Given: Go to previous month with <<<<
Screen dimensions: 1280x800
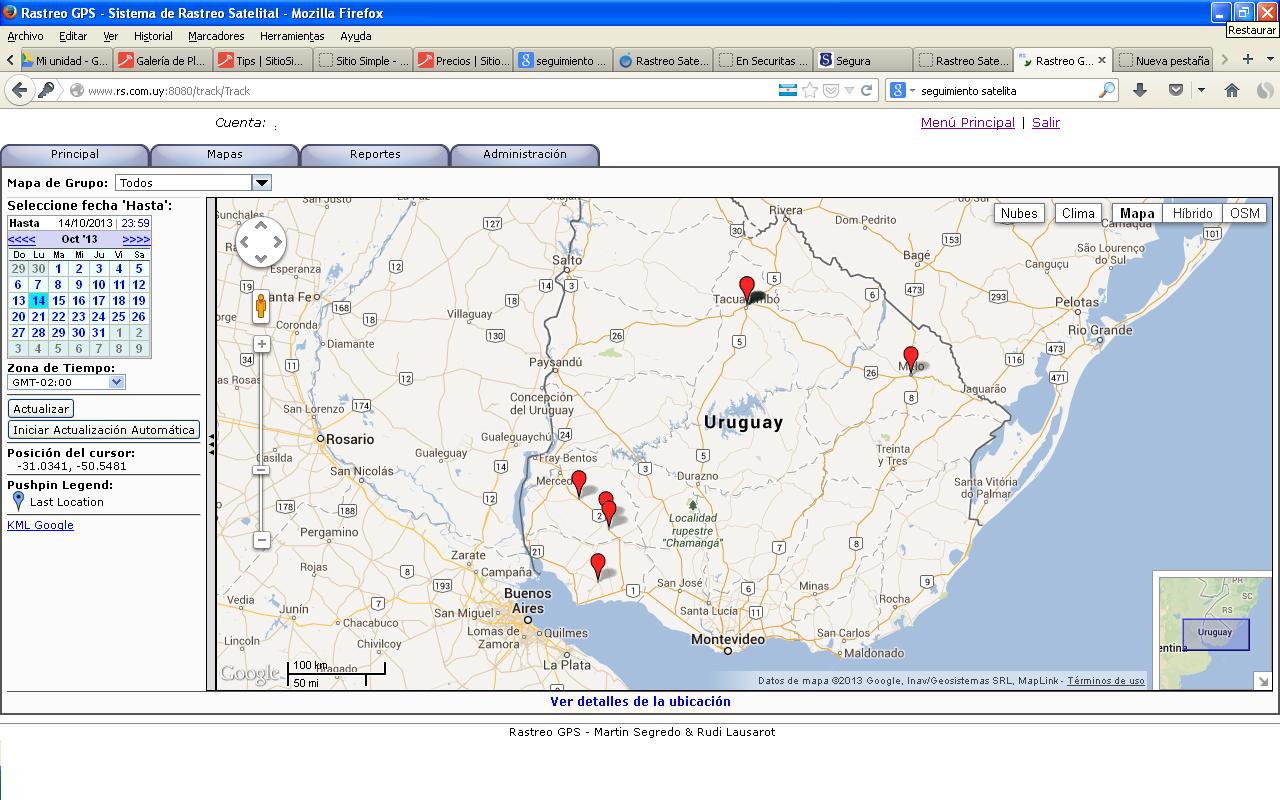Looking at the screenshot, I should [x=21, y=239].
